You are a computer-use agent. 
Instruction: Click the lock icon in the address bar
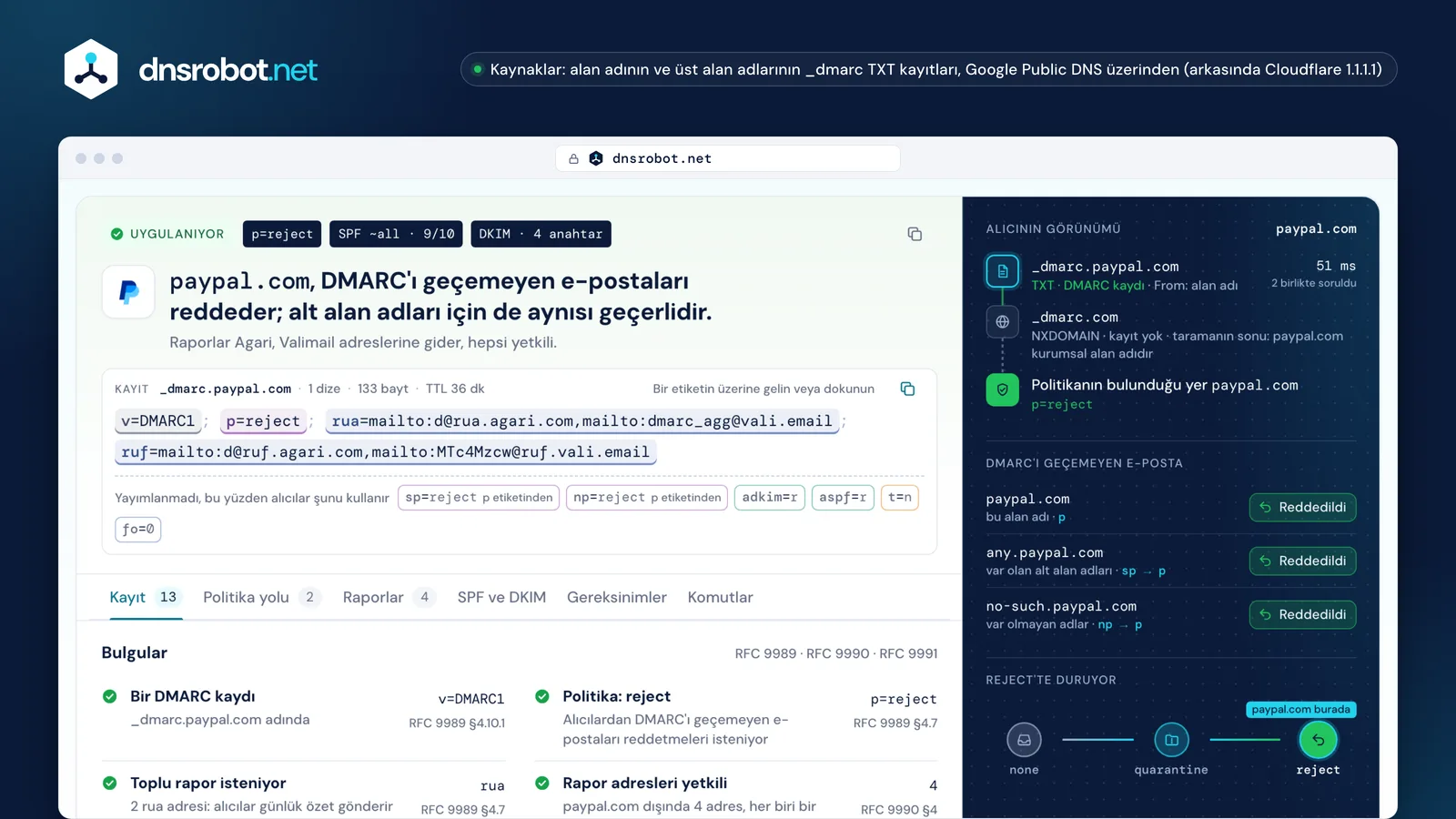573,158
